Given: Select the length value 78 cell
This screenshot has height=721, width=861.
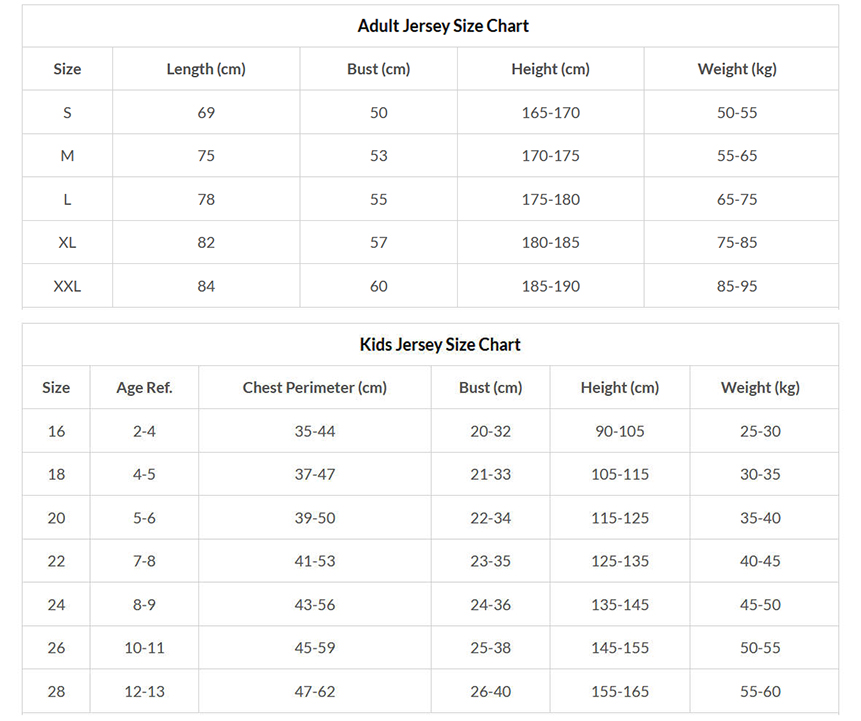Looking at the screenshot, I should point(206,199).
